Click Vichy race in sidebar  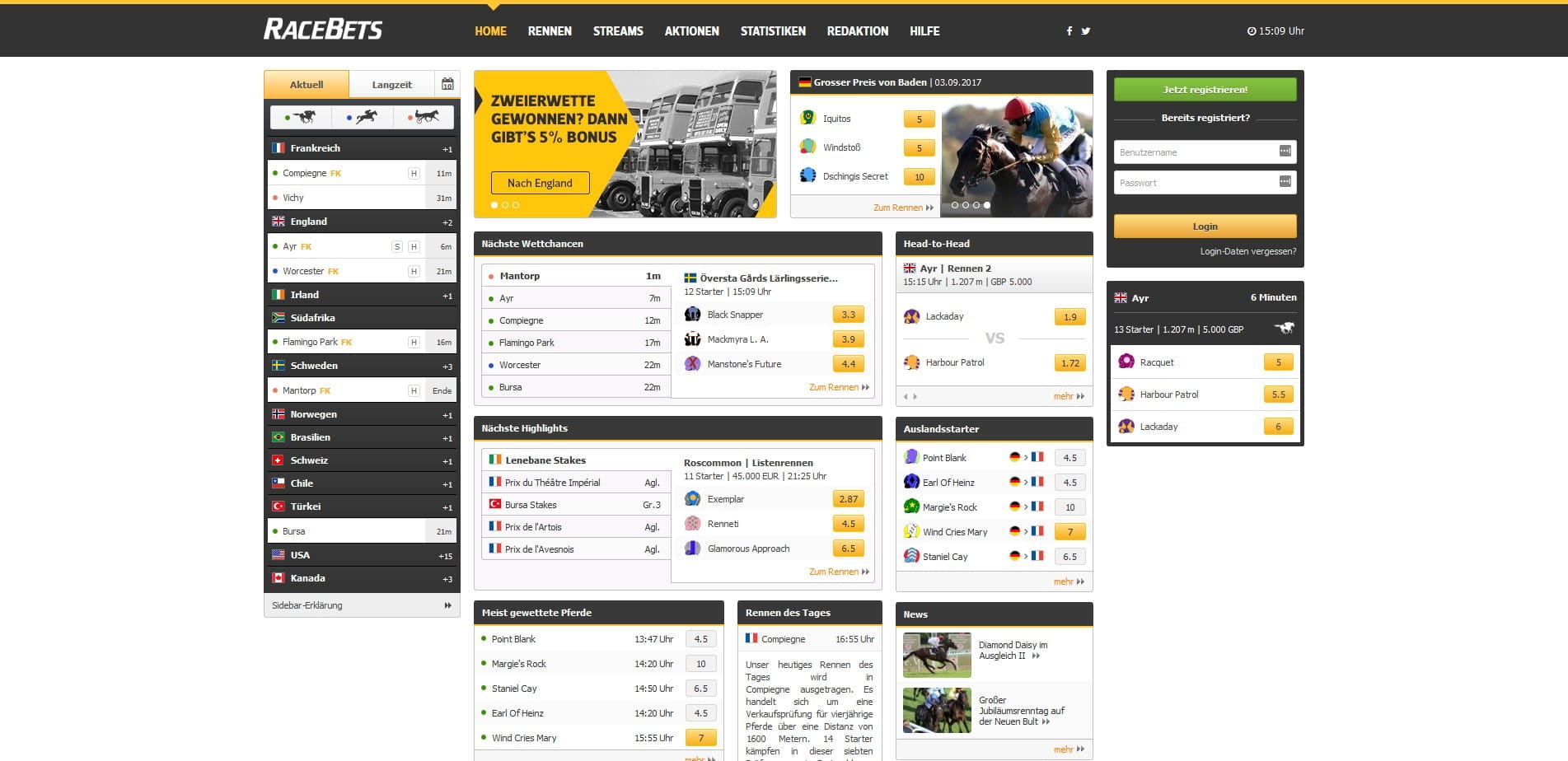pyautogui.click(x=362, y=198)
